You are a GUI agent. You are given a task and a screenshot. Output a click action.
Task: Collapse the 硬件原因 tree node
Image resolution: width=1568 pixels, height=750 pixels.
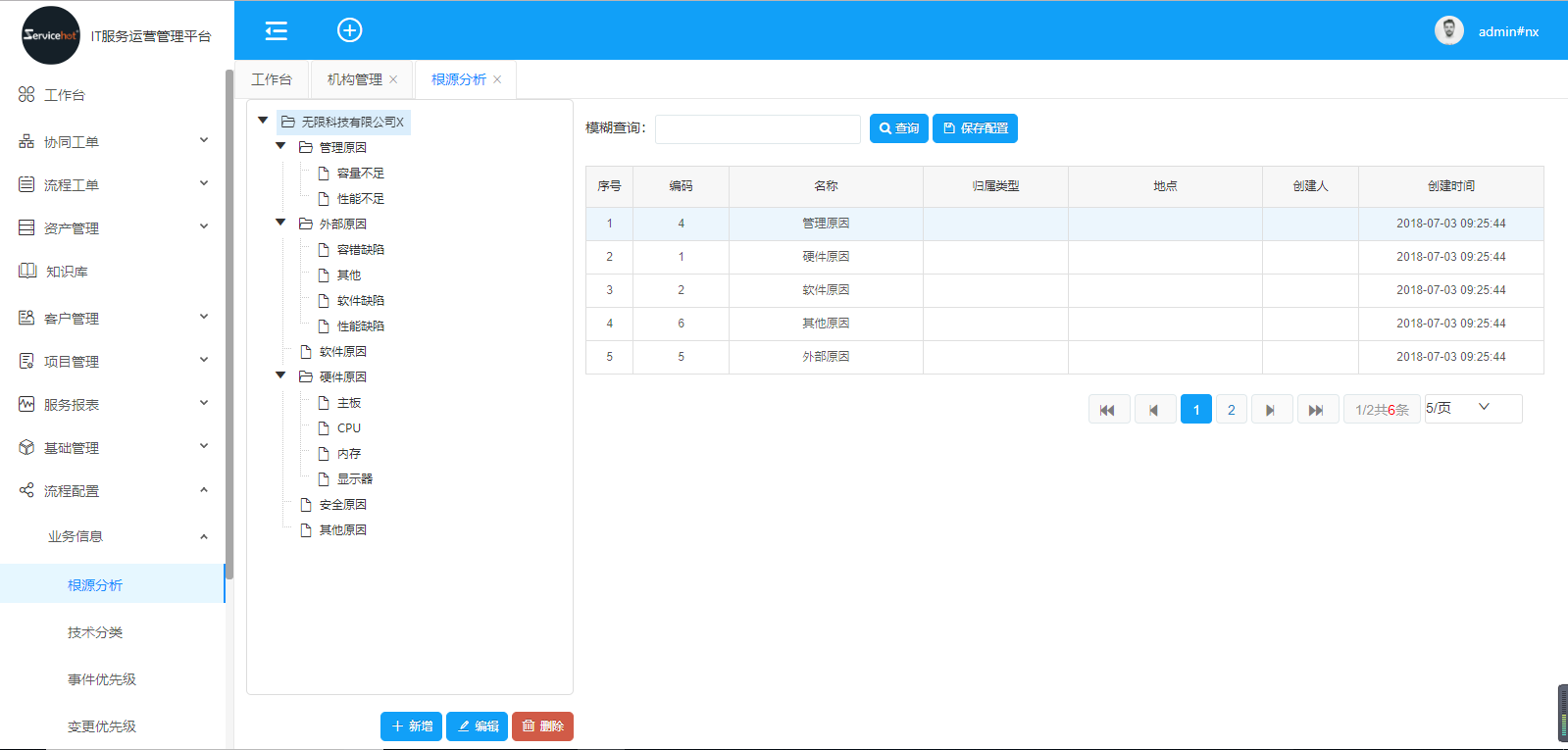(x=280, y=375)
